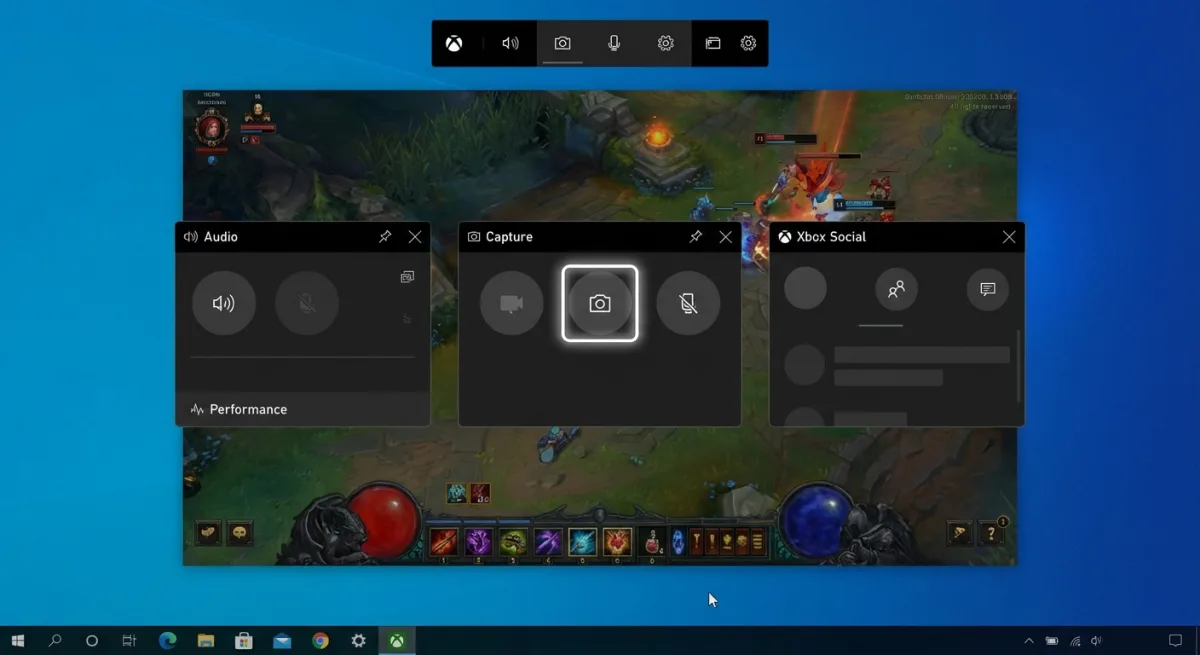Open the Windows Start menu
Viewport: 1200px width, 655px height.
[17, 640]
